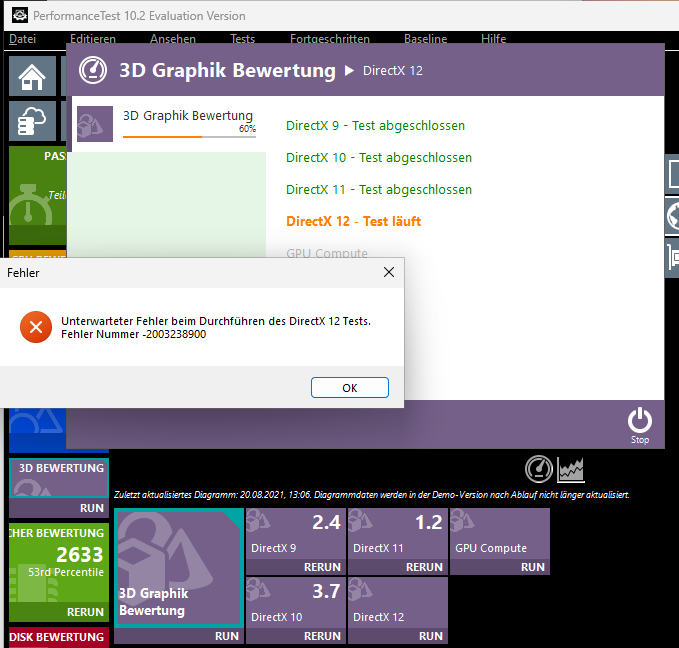Click the PerformanceTest app icon in title bar
This screenshot has width=679, height=648.
pyautogui.click(x=19, y=16)
